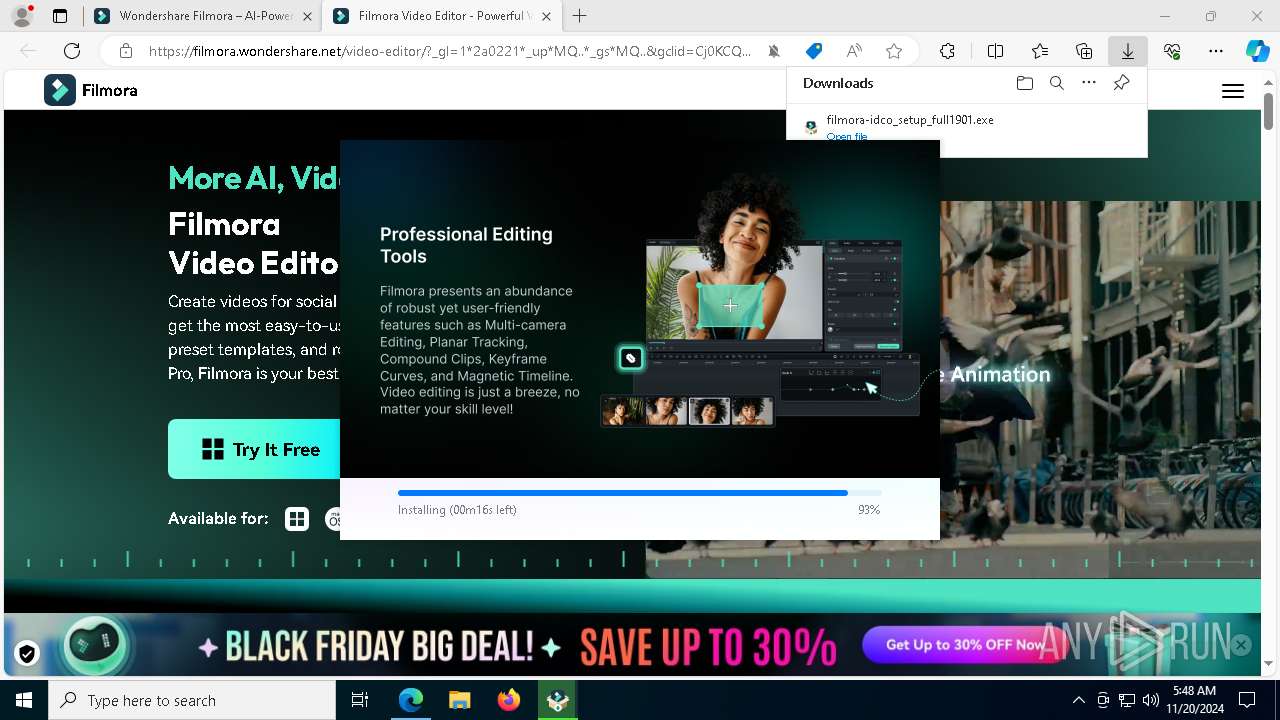1280x720 pixels.
Task: Refresh the current page
Action: point(72,51)
